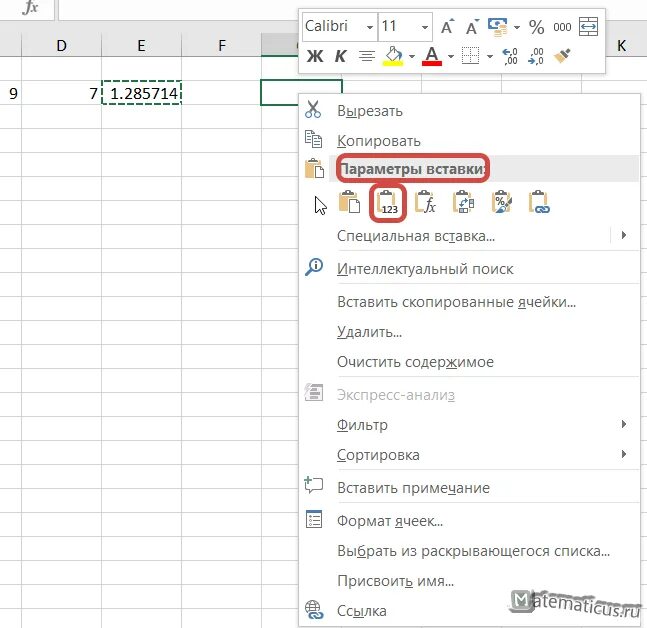The width and height of the screenshot is (647, 628).
Task: Click the Copy icon in context menu
Action: point(313,139)
